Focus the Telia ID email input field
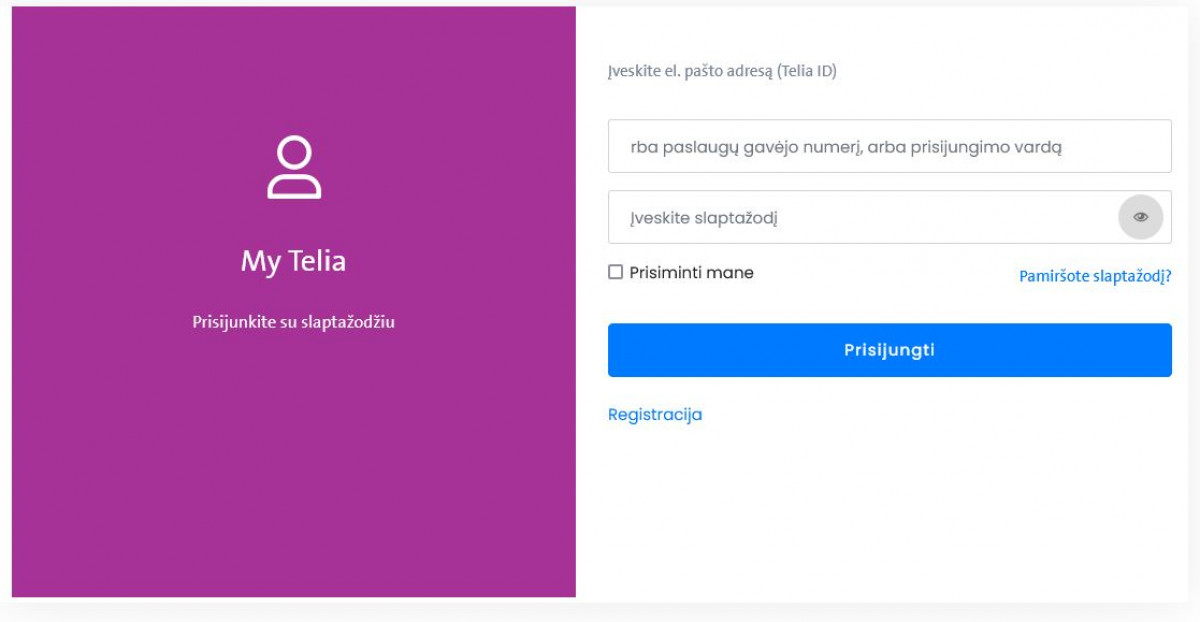 889,146
